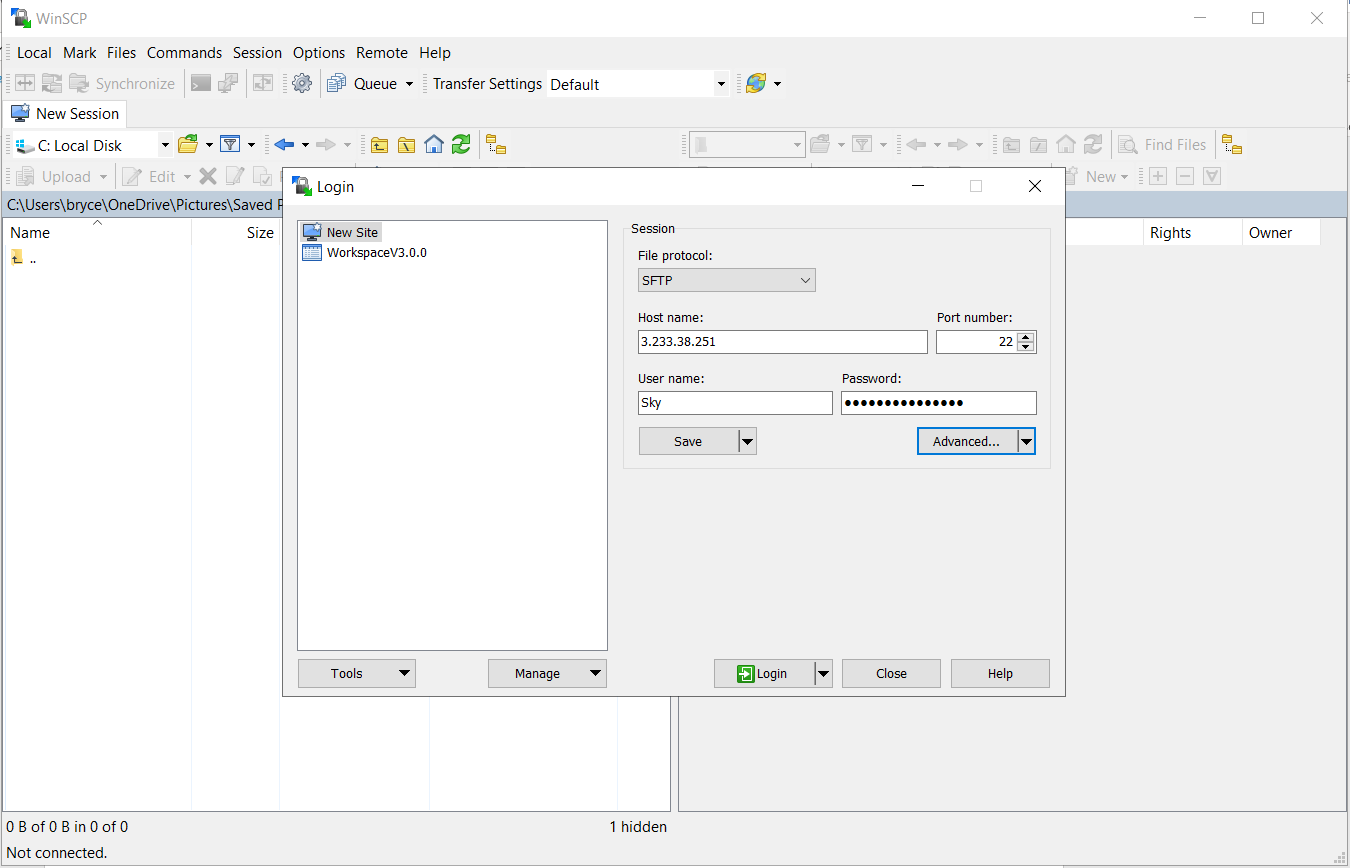Open the Commands menu
Image resolution: width=1350 pixels, height=868 pixels.
click(184, 53)
